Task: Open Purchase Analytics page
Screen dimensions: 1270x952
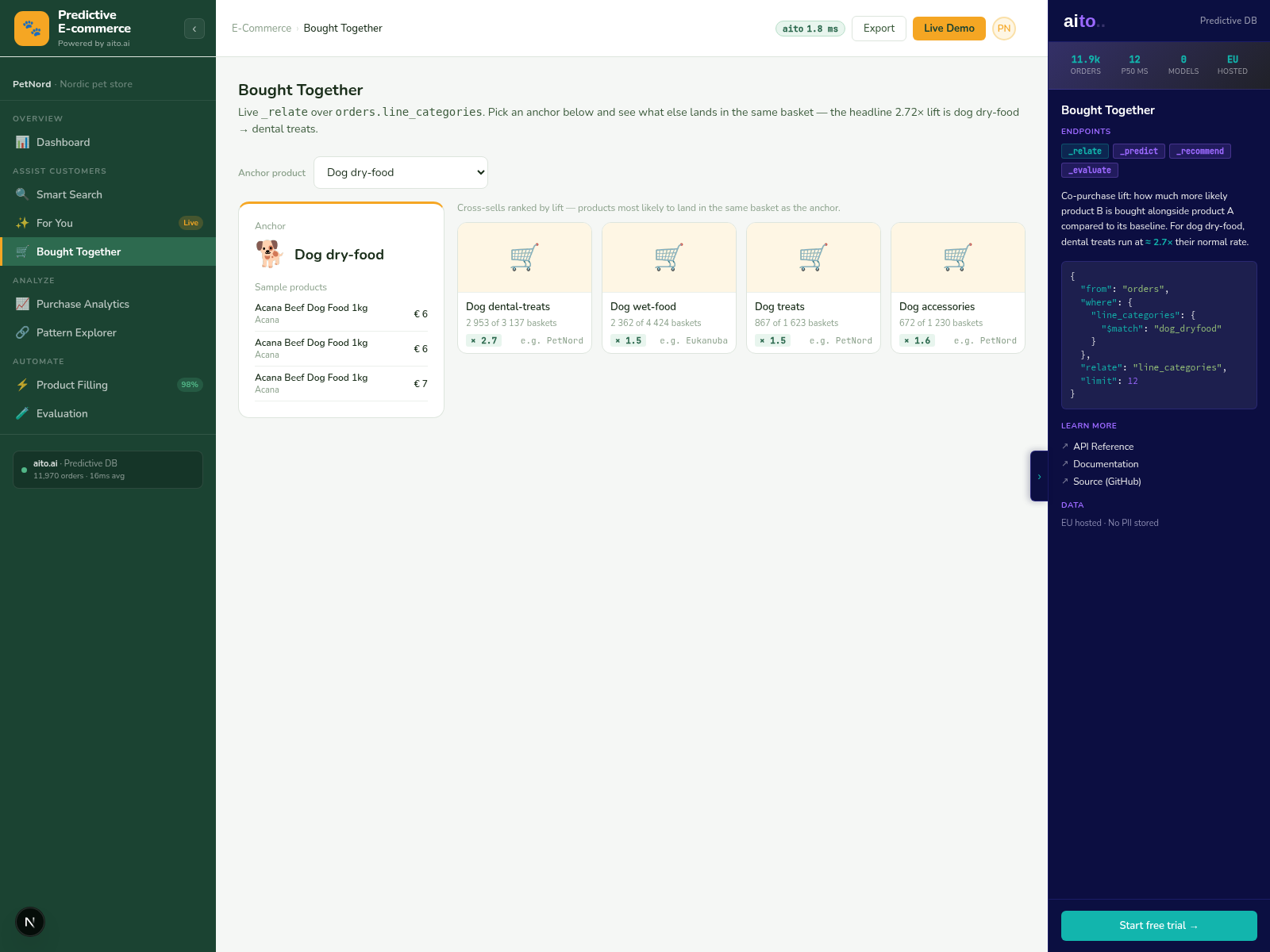Action: (x=108, y=304)
